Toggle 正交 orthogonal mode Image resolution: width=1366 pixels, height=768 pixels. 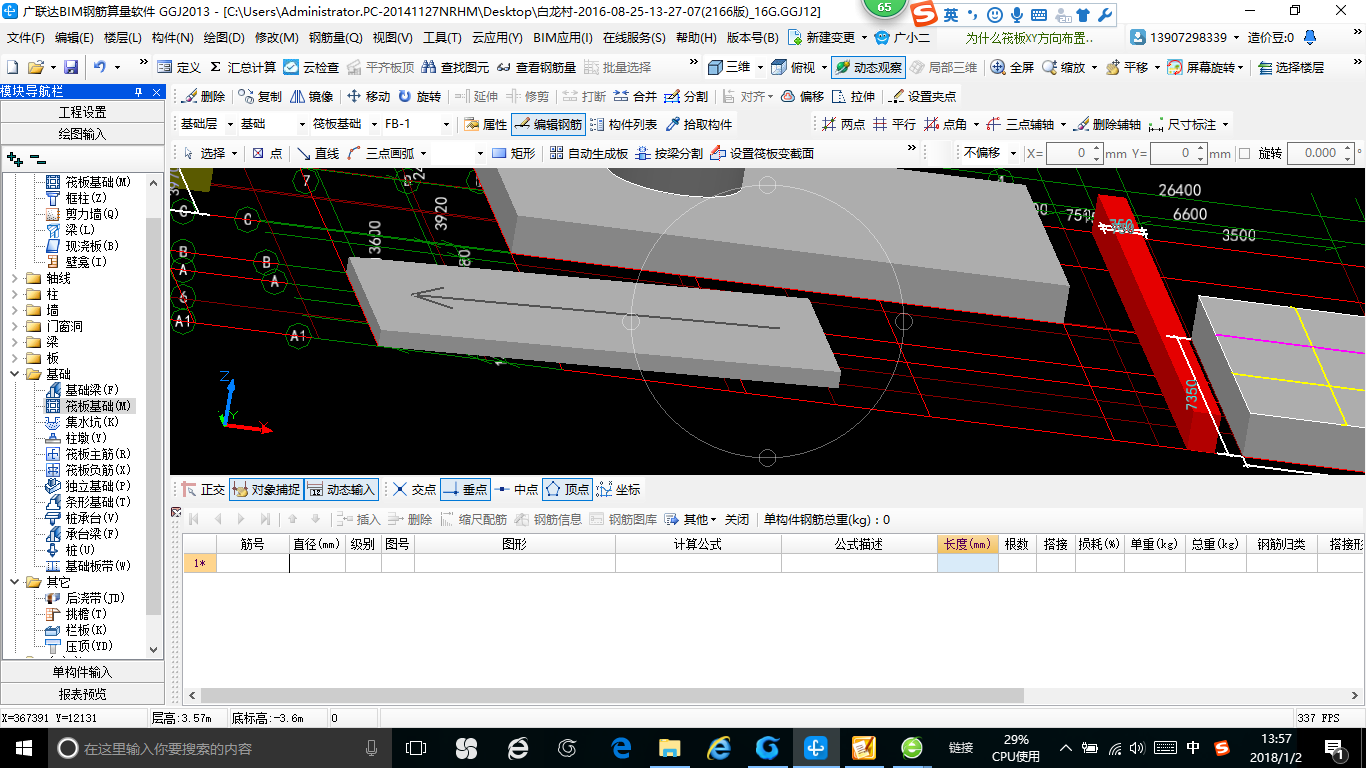(x=203, y=489)
